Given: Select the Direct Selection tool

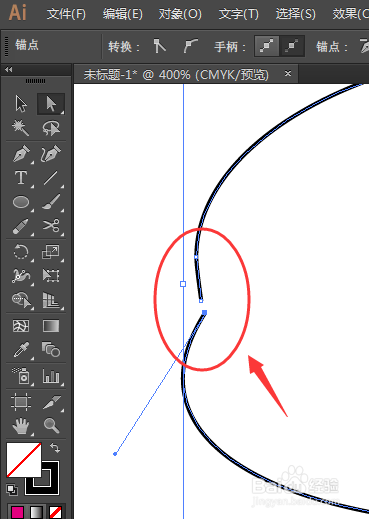Looking at the screenshot, I should click(x=51, y=104).
